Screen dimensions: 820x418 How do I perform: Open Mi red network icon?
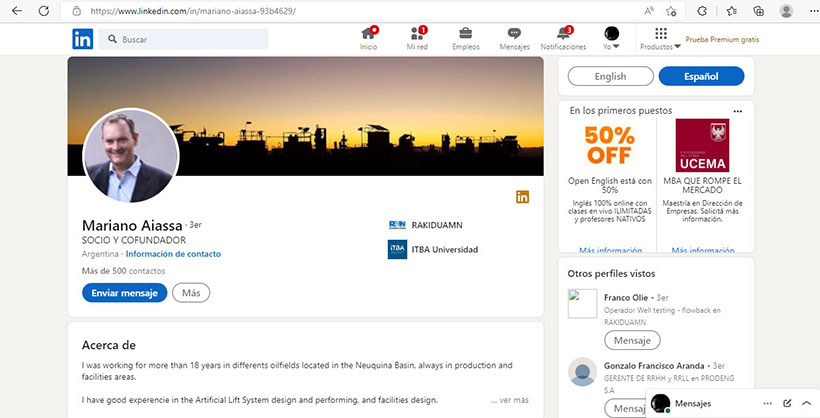pyautogui.click(x=417, y=35)
